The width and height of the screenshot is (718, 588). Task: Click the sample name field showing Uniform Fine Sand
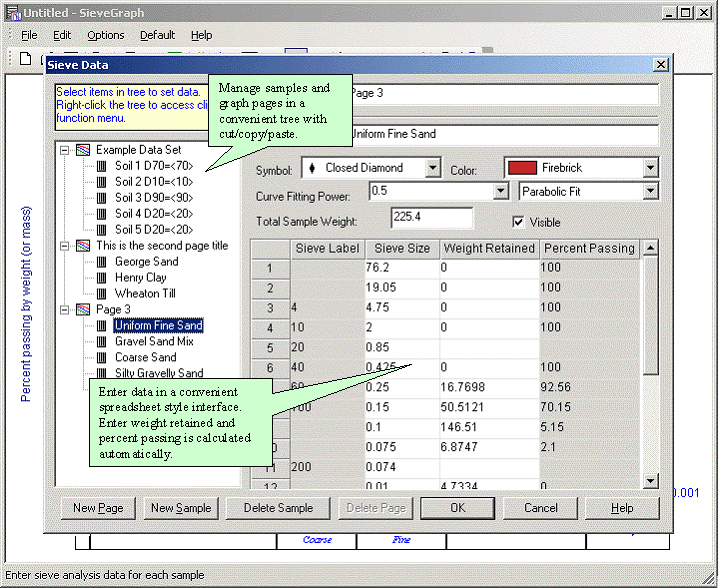point(504,134)
